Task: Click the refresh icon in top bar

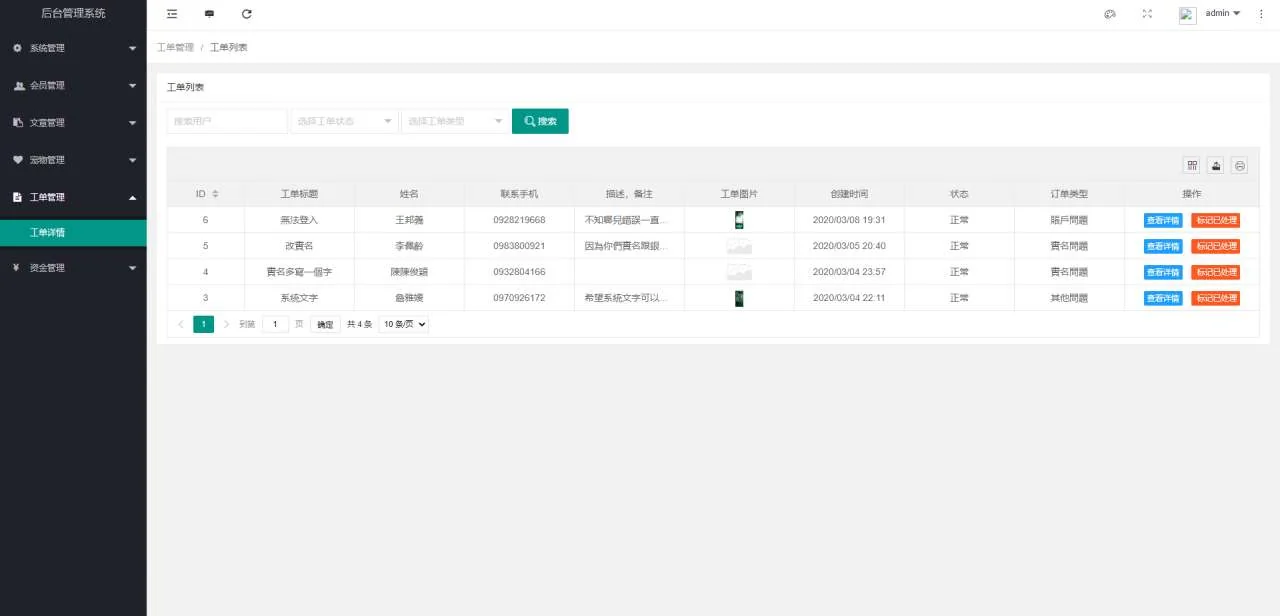Action: 247,14
